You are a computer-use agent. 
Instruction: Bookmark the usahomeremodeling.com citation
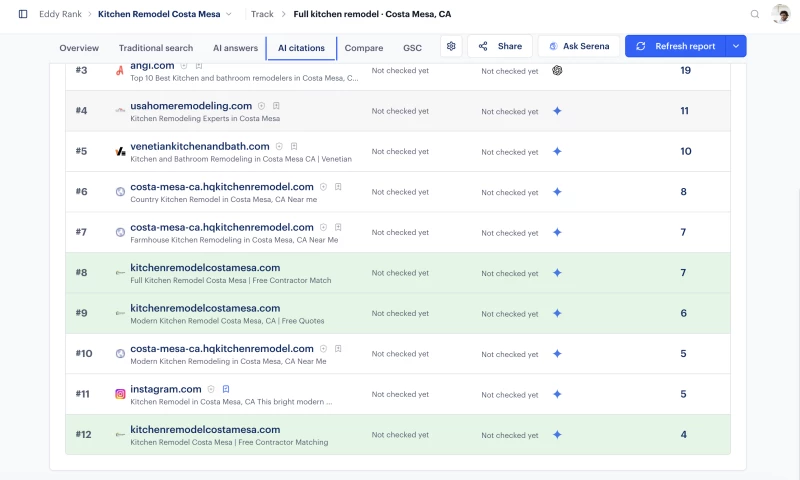click(x=276, y=106)
